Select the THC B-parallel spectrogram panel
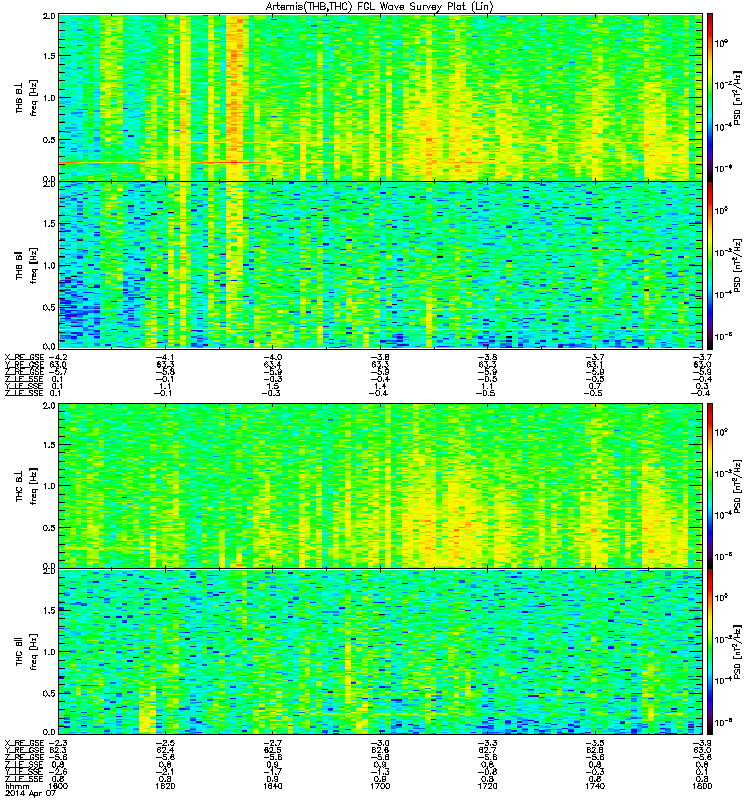The image size is (750, 800). click(x=381, y=652)
